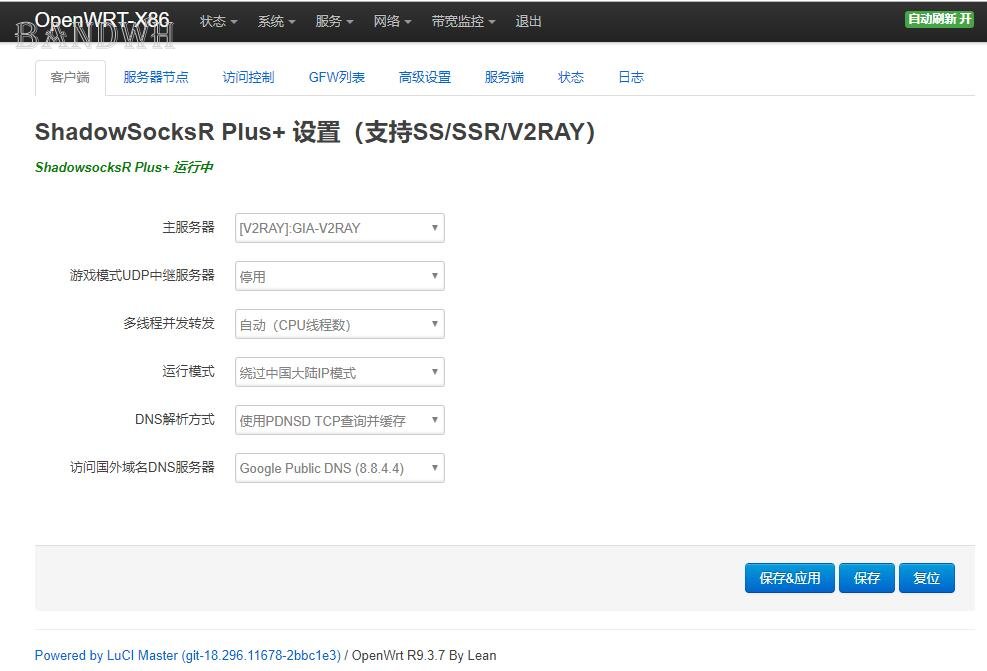Click the DNS解析方式 field label
Viewport: 987px width, 671px height.
pos(175,419)
